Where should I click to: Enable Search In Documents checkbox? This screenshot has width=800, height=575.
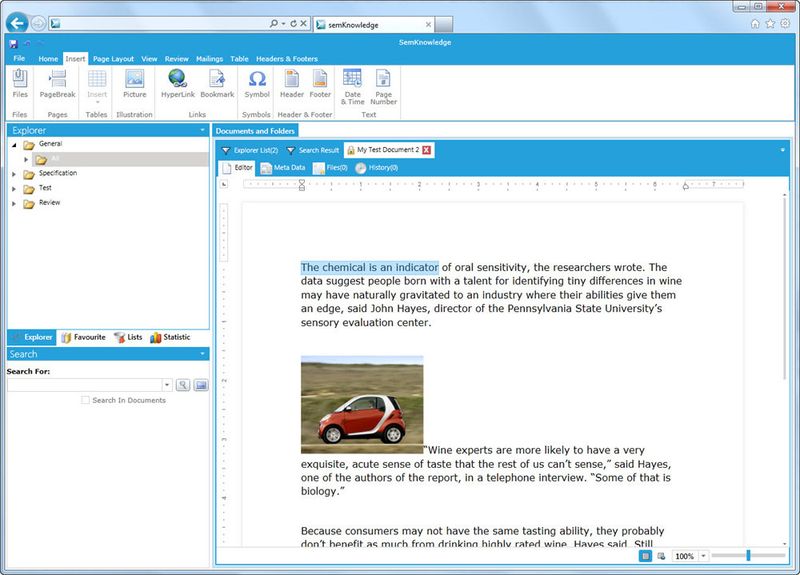point(85,400)
